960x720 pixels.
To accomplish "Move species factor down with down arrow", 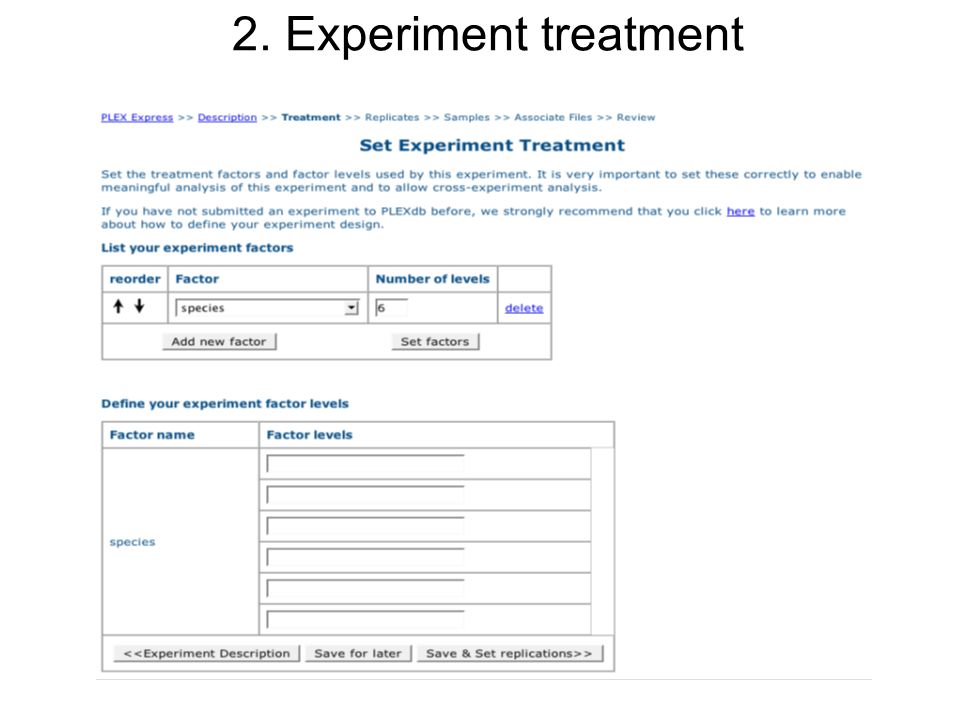I will pos(140,306).
